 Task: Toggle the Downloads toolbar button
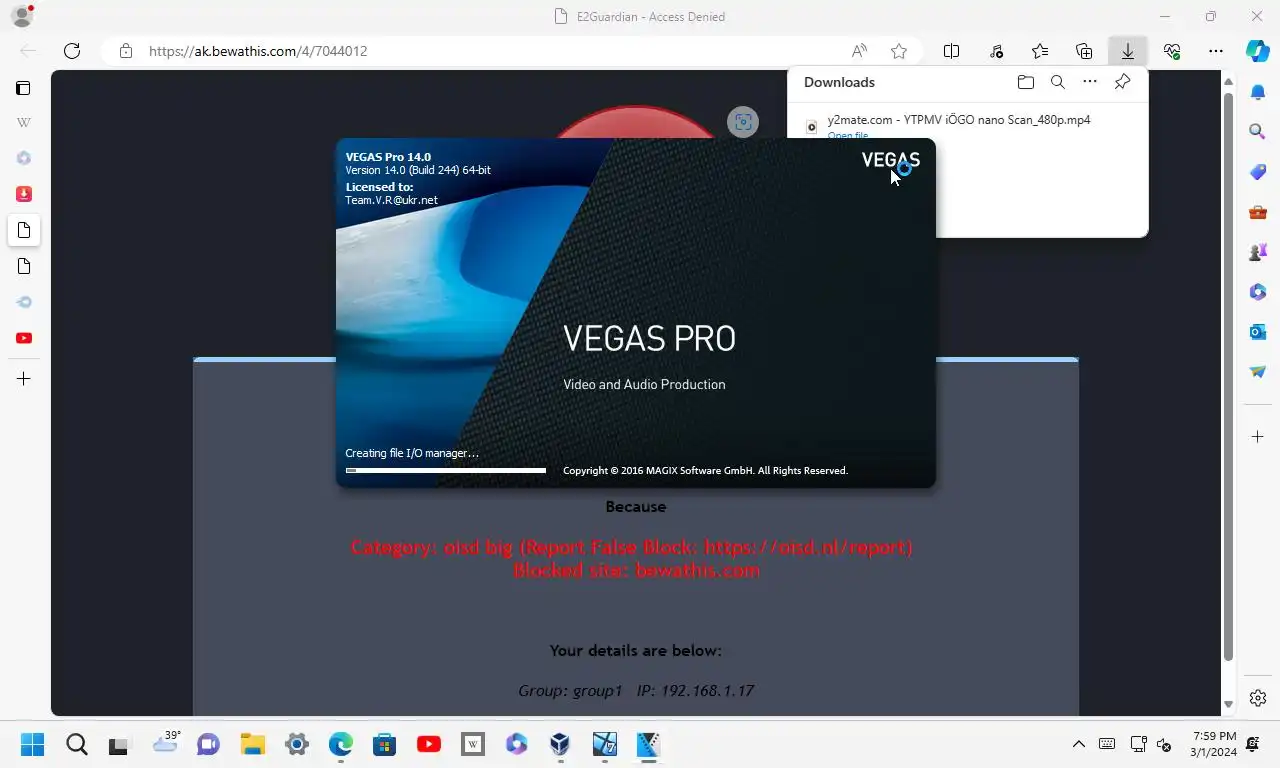[1128, 51]
